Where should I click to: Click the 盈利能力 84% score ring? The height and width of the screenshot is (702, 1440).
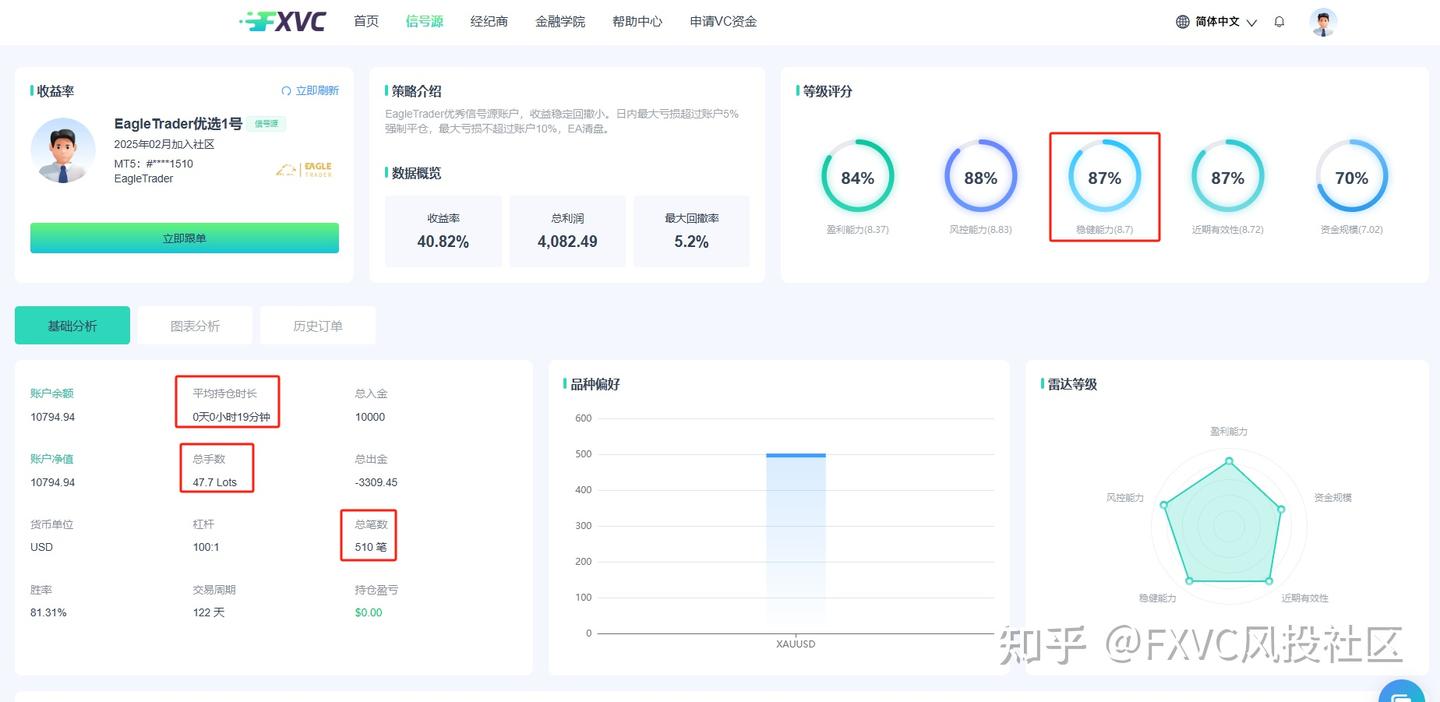pyautogui.click(x=857, y=176)
